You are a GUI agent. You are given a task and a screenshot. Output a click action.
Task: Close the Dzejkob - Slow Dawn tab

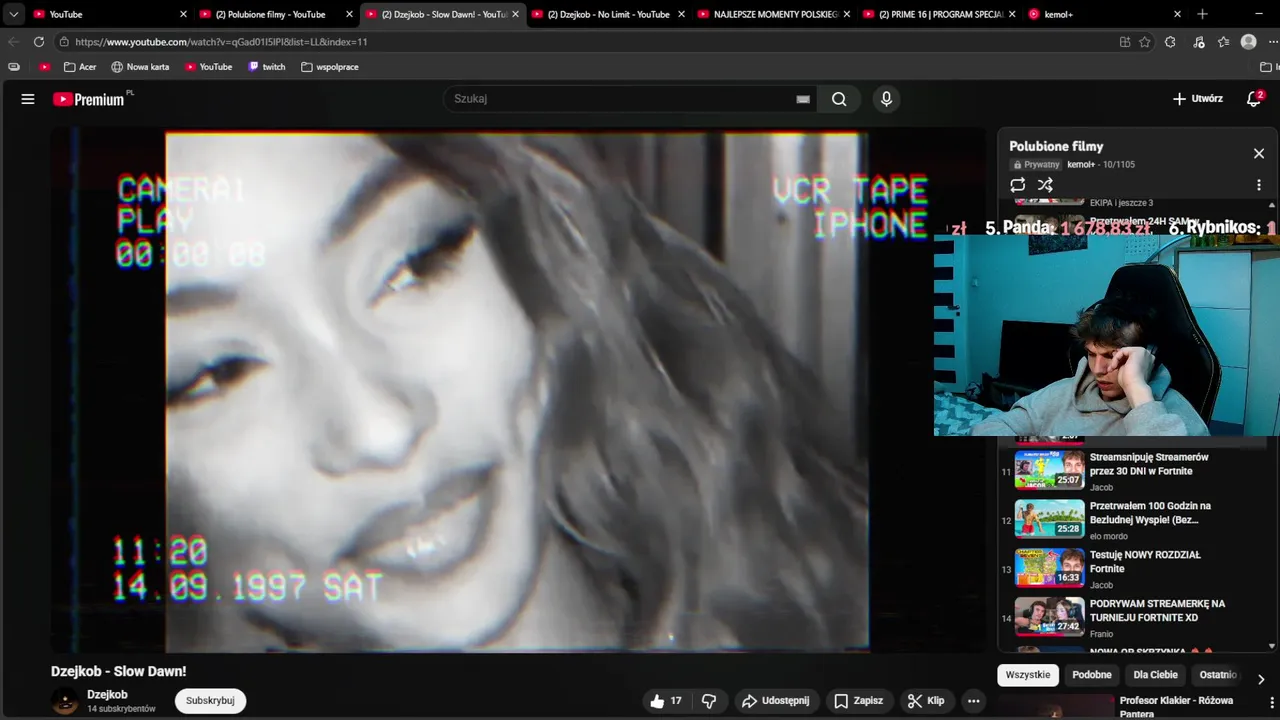tap(516, 14)
